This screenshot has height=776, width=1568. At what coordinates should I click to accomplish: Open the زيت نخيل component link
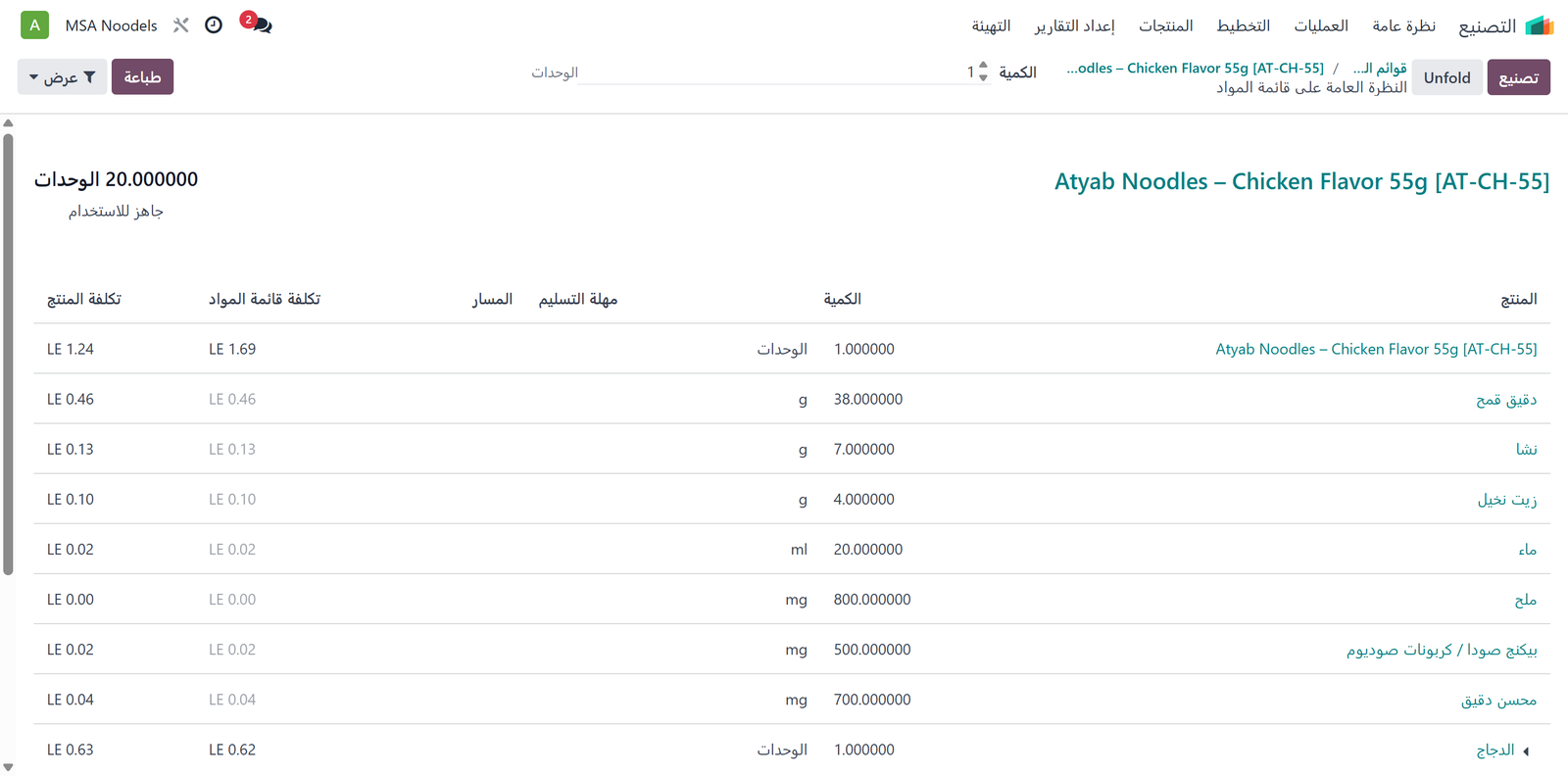tap(1507, 499)
